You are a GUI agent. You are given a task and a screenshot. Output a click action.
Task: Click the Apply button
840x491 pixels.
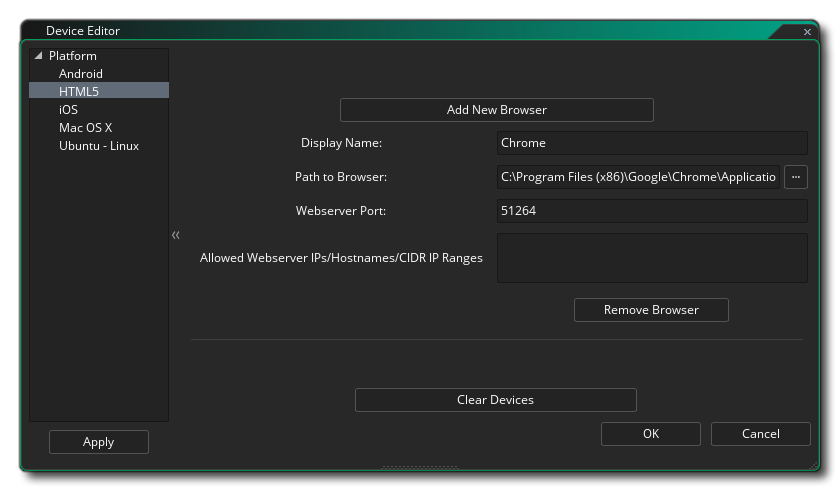[x=99, y=442]
